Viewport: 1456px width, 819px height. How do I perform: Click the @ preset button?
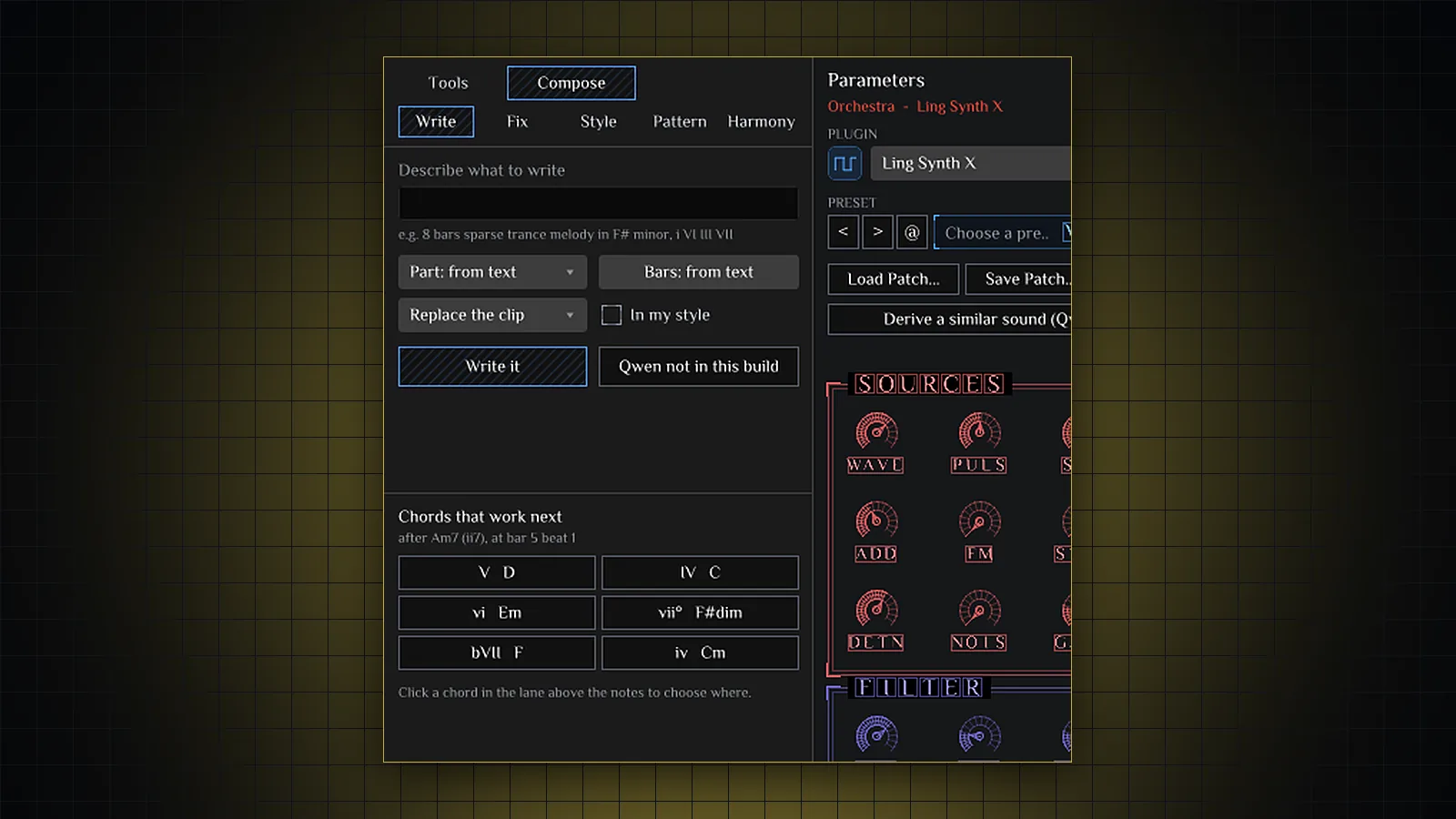(912, 232)
